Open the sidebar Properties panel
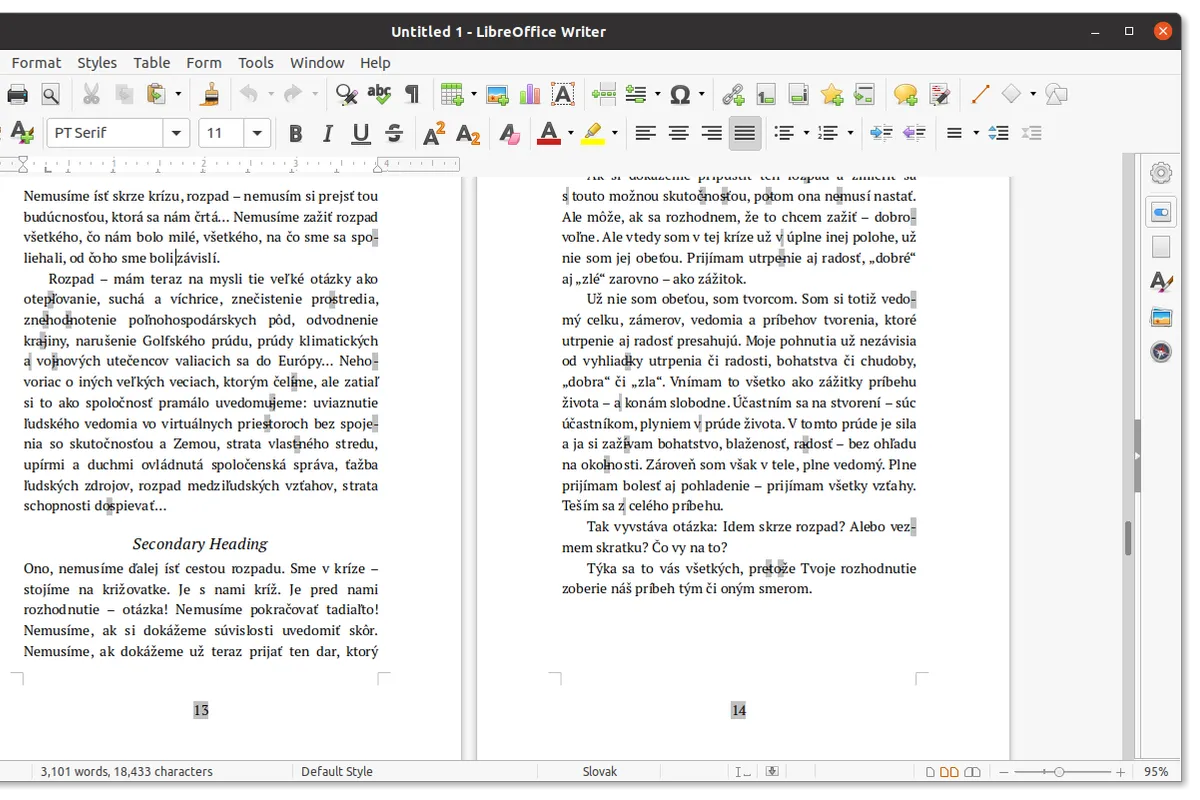The width and height of the screenshot is (1200, 800). (x=1160, y=212)
